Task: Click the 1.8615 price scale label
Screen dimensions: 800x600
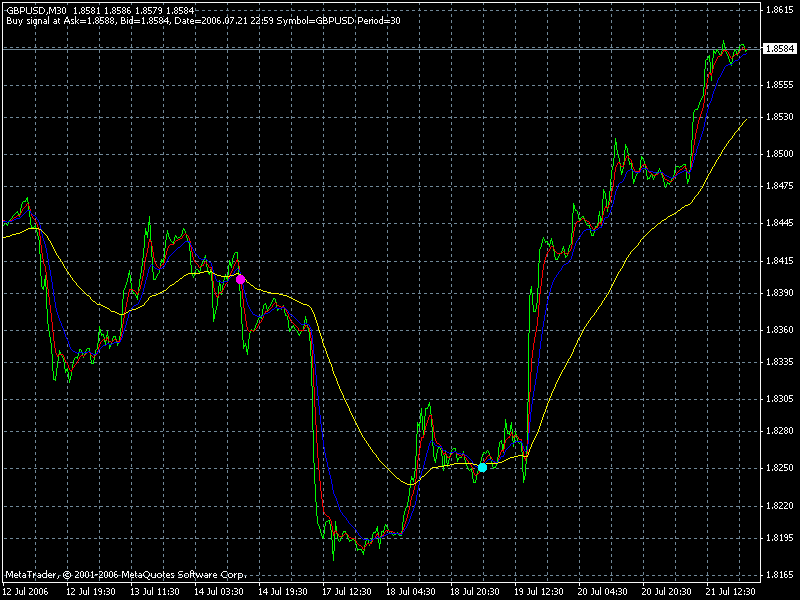Action: tap(780, 9)
